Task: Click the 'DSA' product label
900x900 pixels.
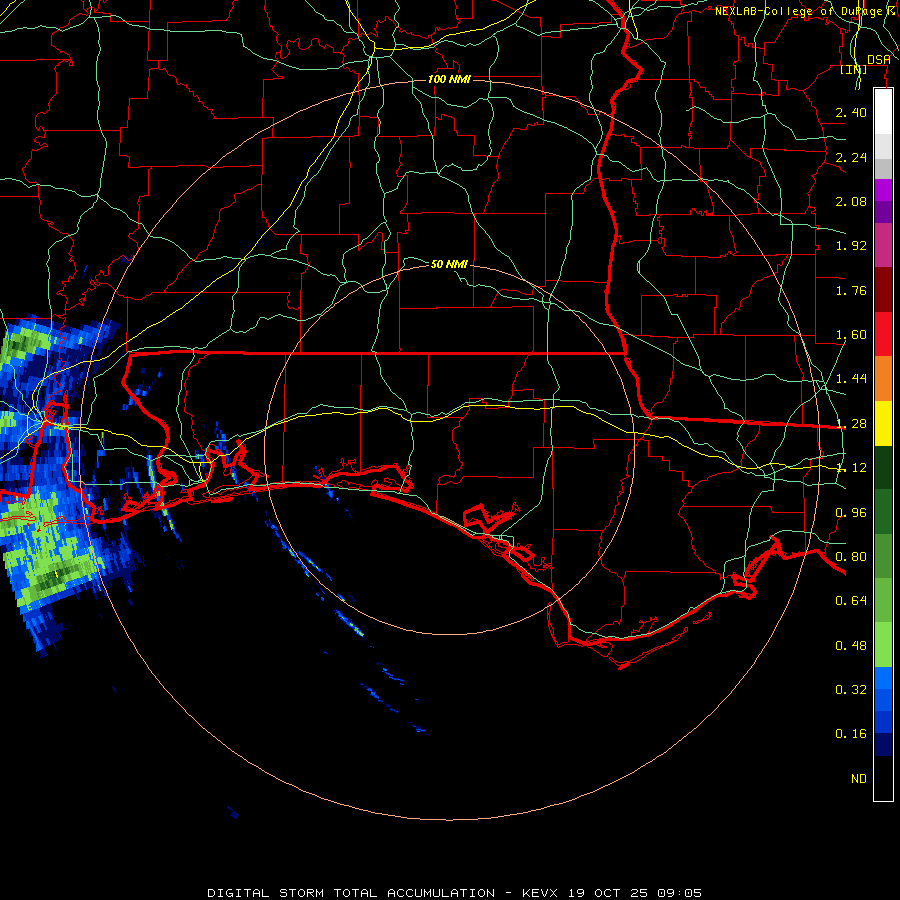Action: (x=879, y=60)
